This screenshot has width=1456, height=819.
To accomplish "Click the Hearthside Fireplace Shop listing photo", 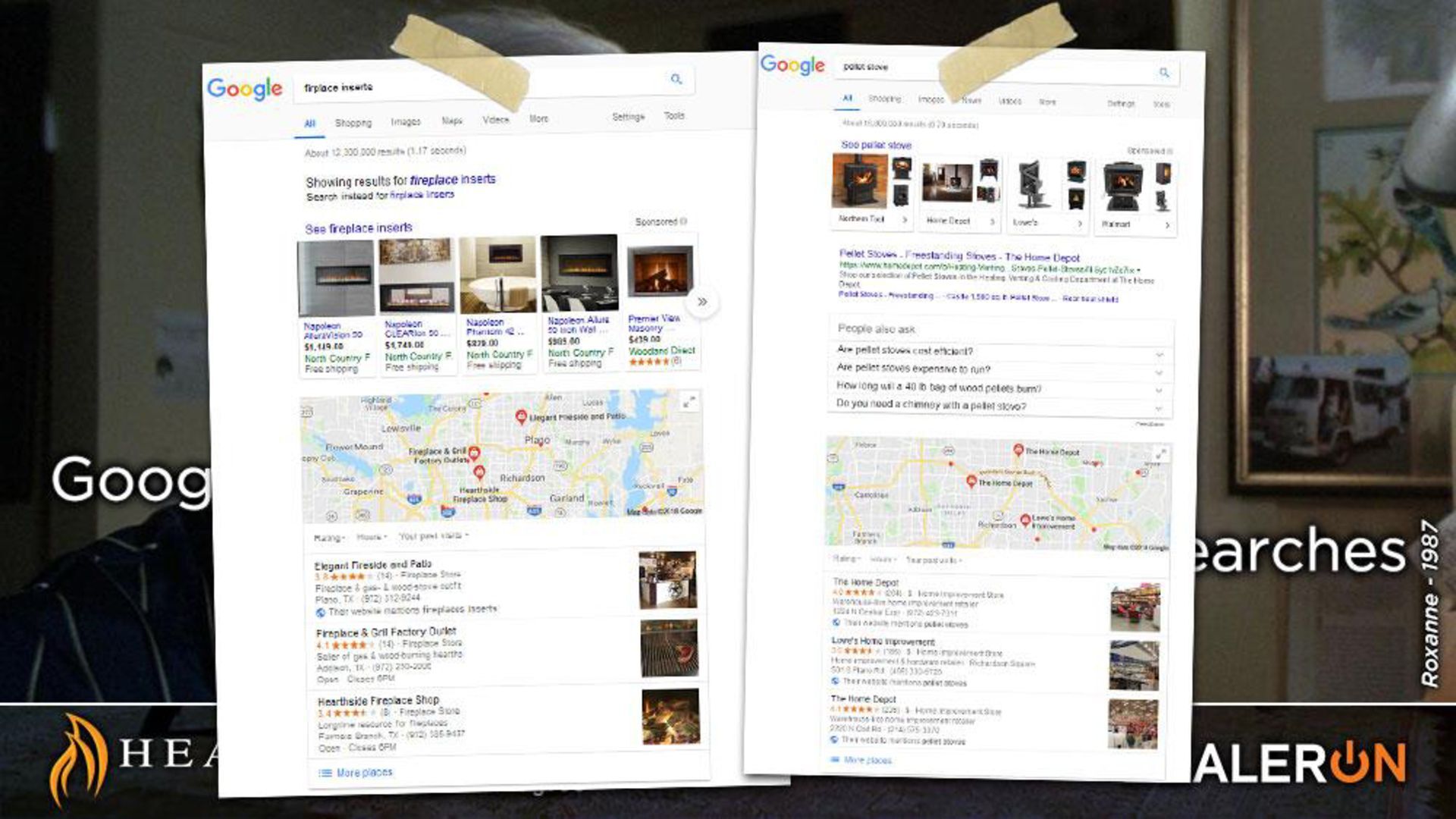I will coord(671,717).
